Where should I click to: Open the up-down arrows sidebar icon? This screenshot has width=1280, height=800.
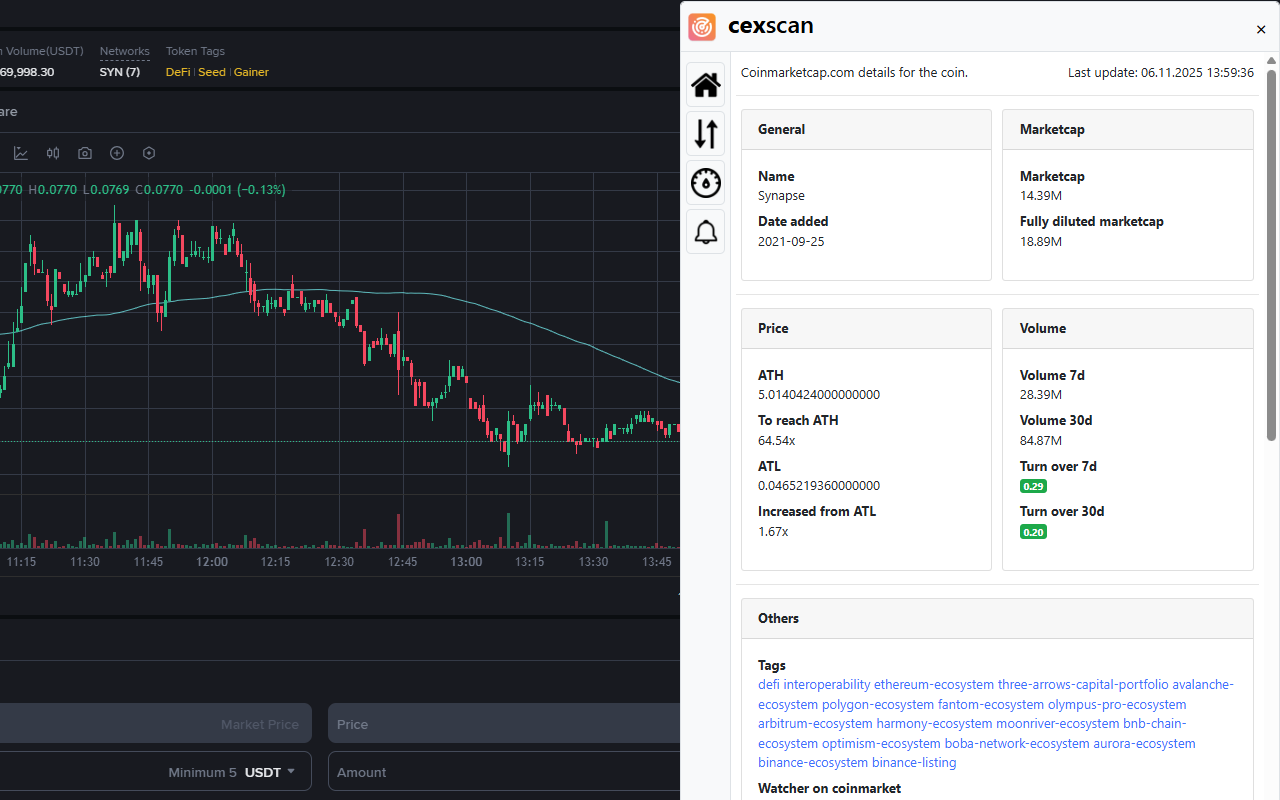tap(706, 134)
